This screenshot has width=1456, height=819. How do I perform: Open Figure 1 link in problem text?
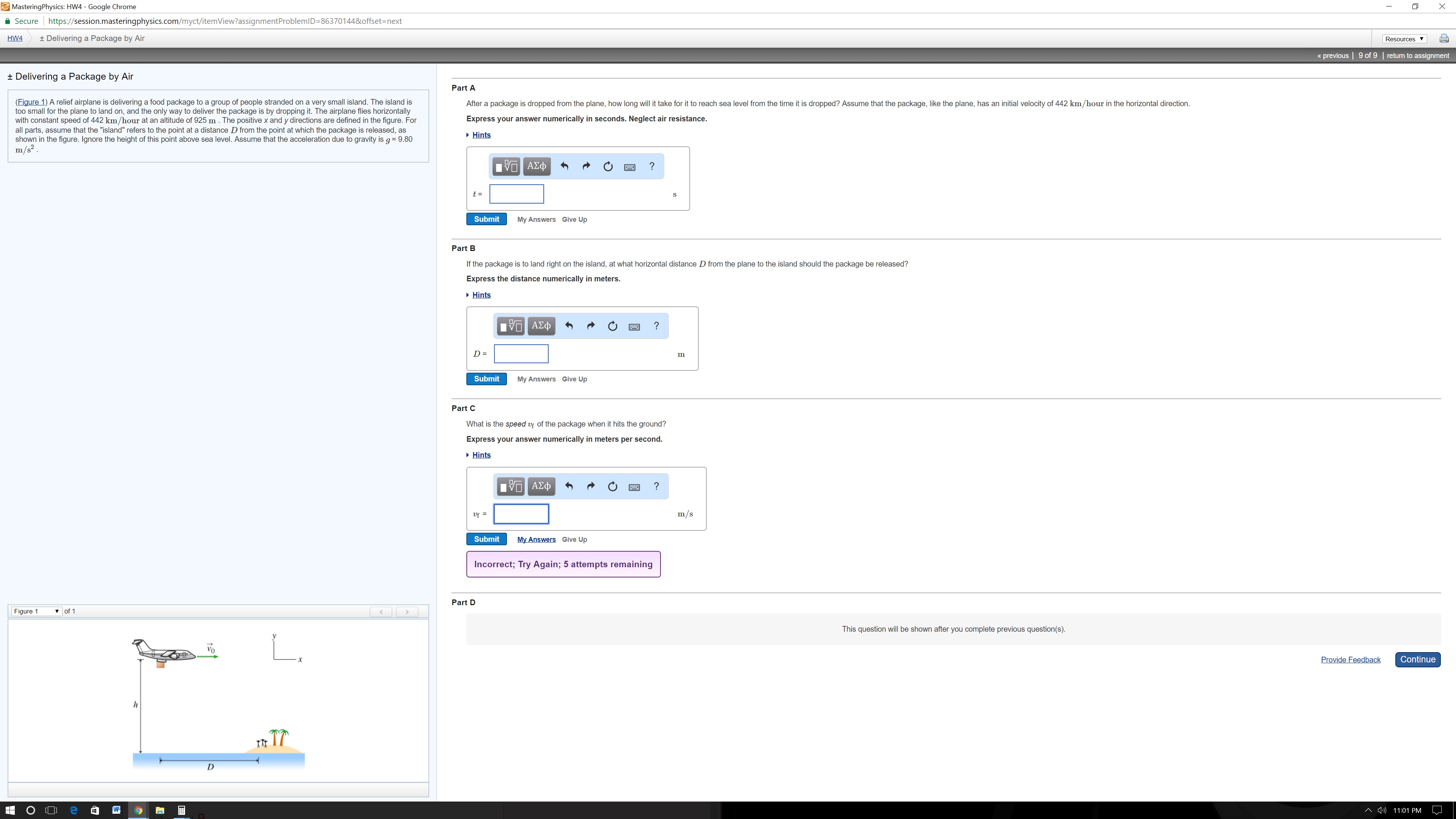pyautogui.click(x=31, y=102)
